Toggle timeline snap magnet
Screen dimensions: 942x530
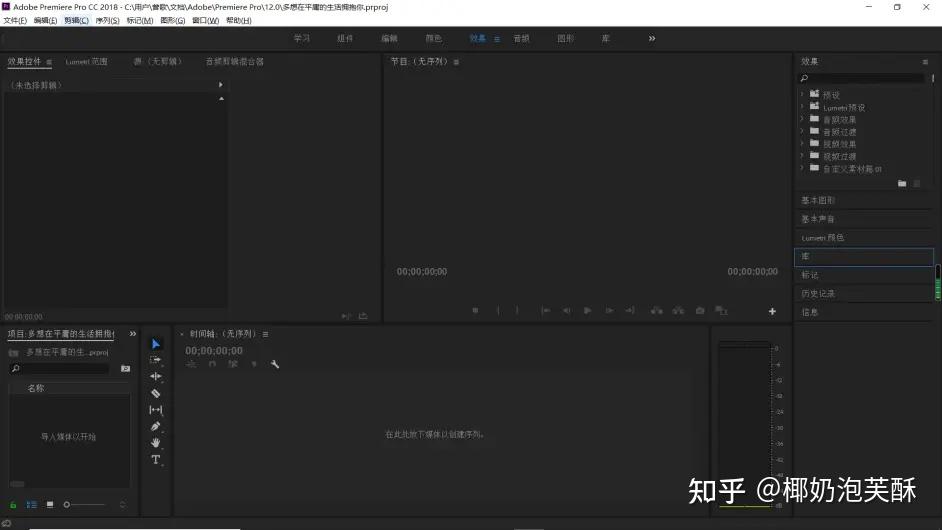coord(212,364)
